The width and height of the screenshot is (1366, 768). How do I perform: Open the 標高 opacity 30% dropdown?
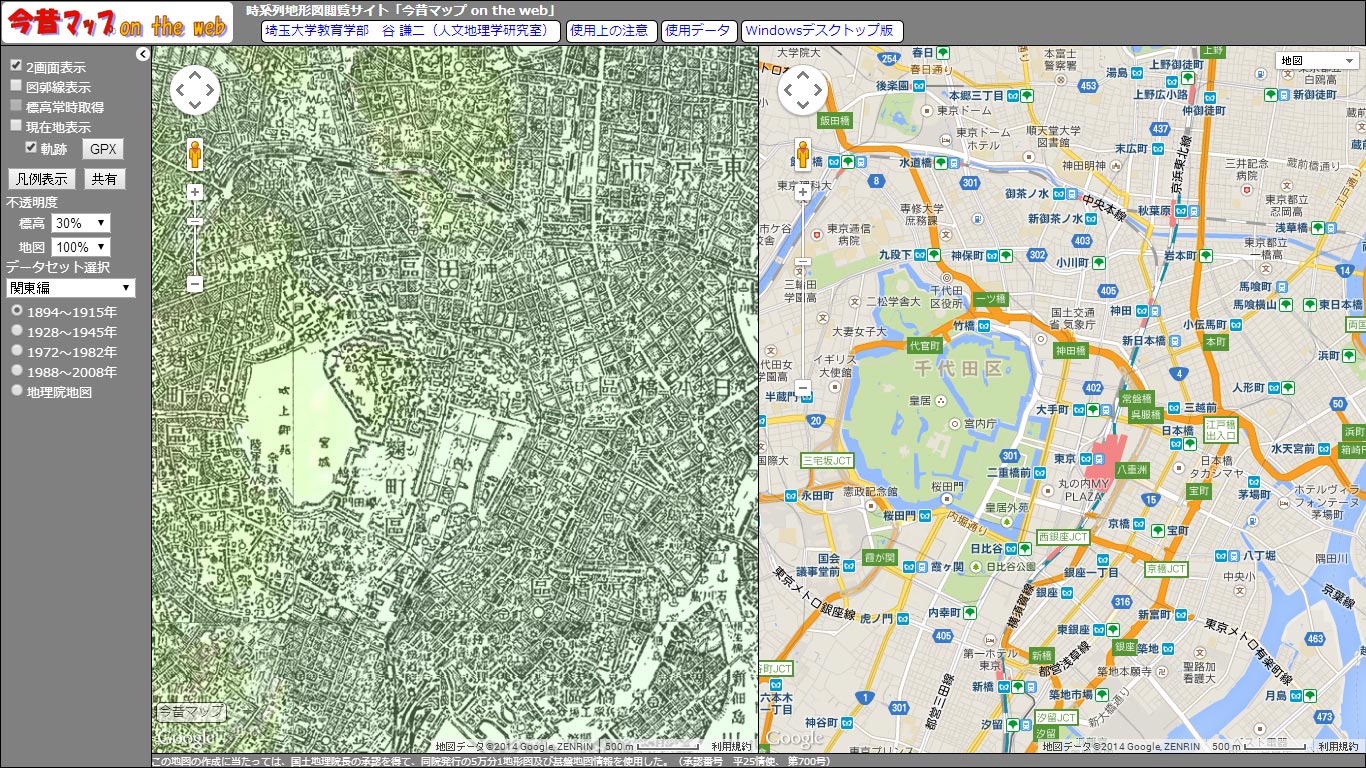tap(81, 223)
